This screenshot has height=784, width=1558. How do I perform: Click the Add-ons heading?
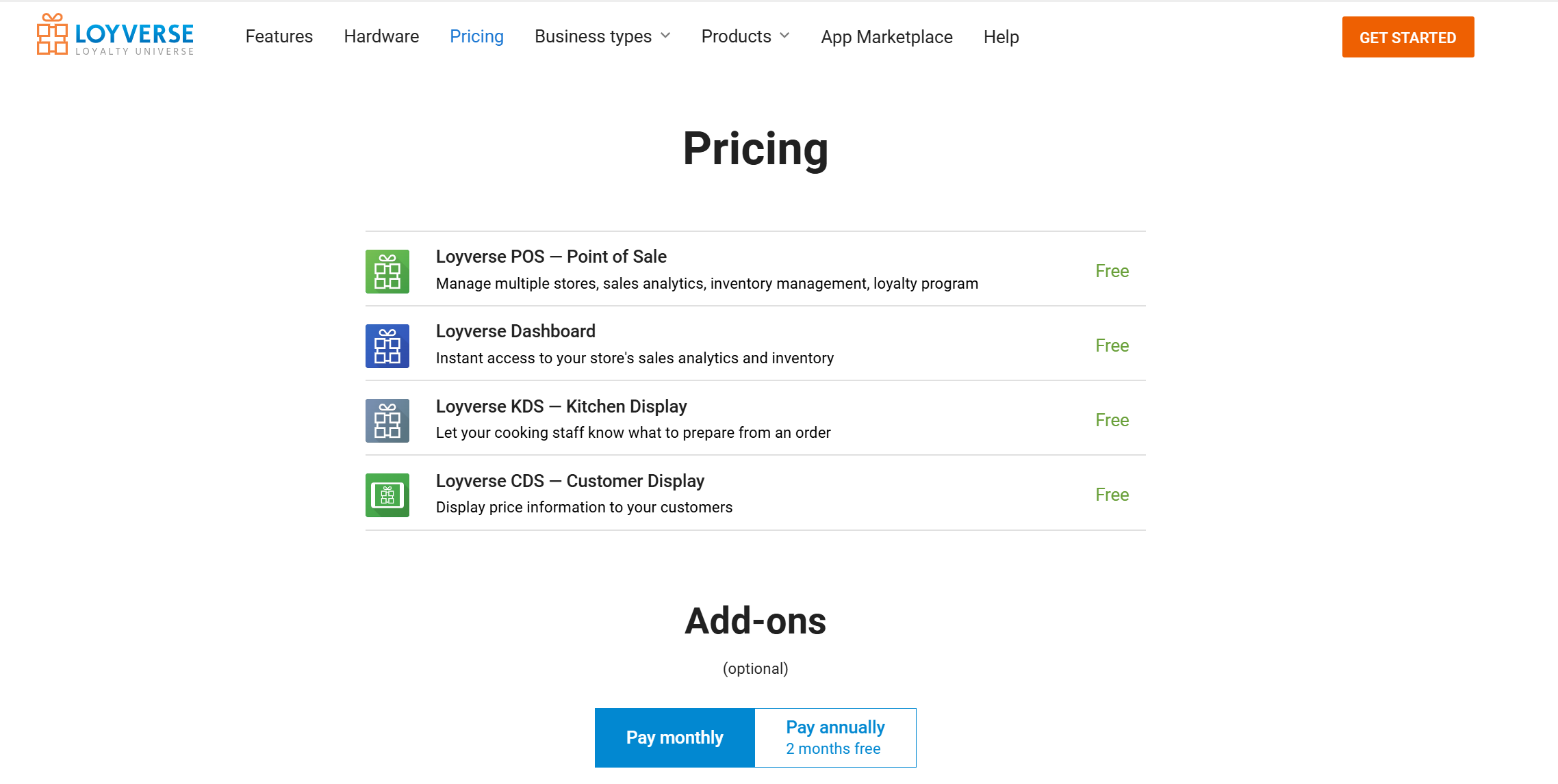click(x=756, y=620)
